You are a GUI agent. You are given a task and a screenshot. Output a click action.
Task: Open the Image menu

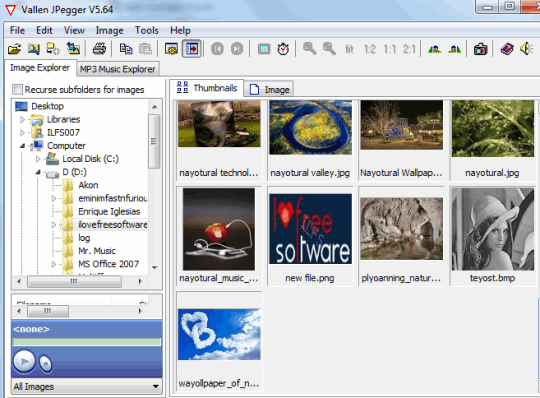click(109, 30)
